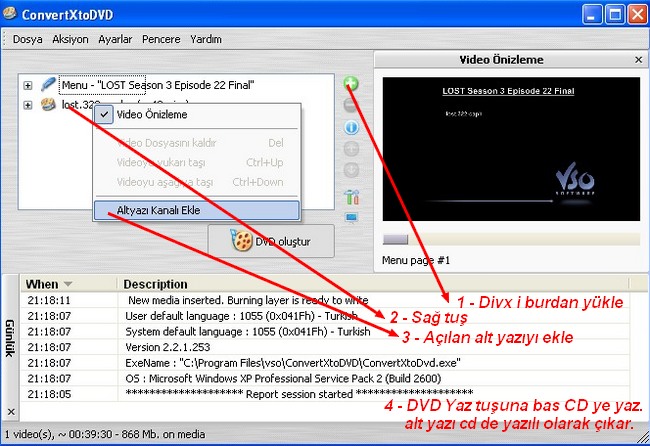This screenshot has width=650, height=446.
Task: Click the Menu page #1 label
Action: tap(416, 260)
